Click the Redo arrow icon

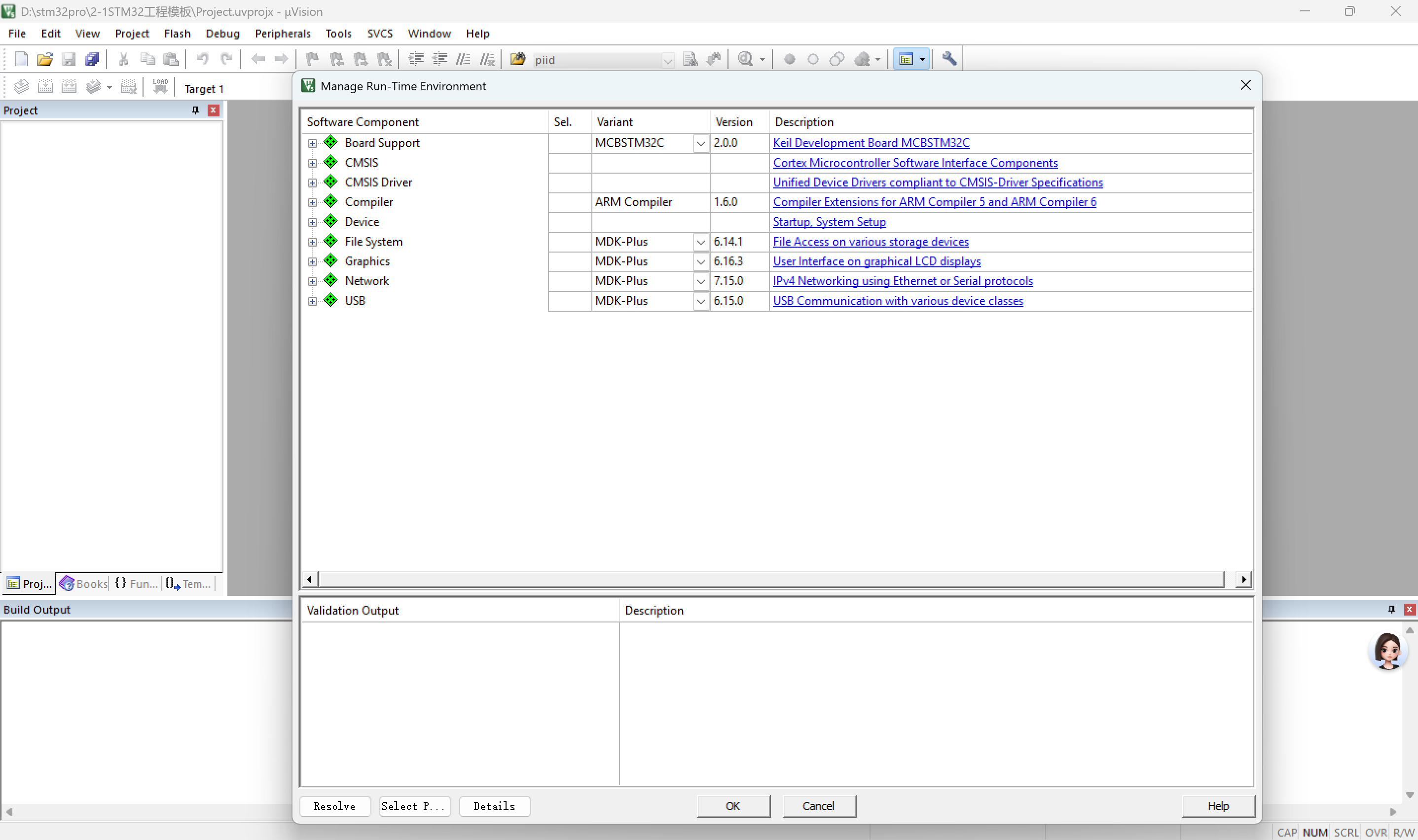[x=226, y=59]
